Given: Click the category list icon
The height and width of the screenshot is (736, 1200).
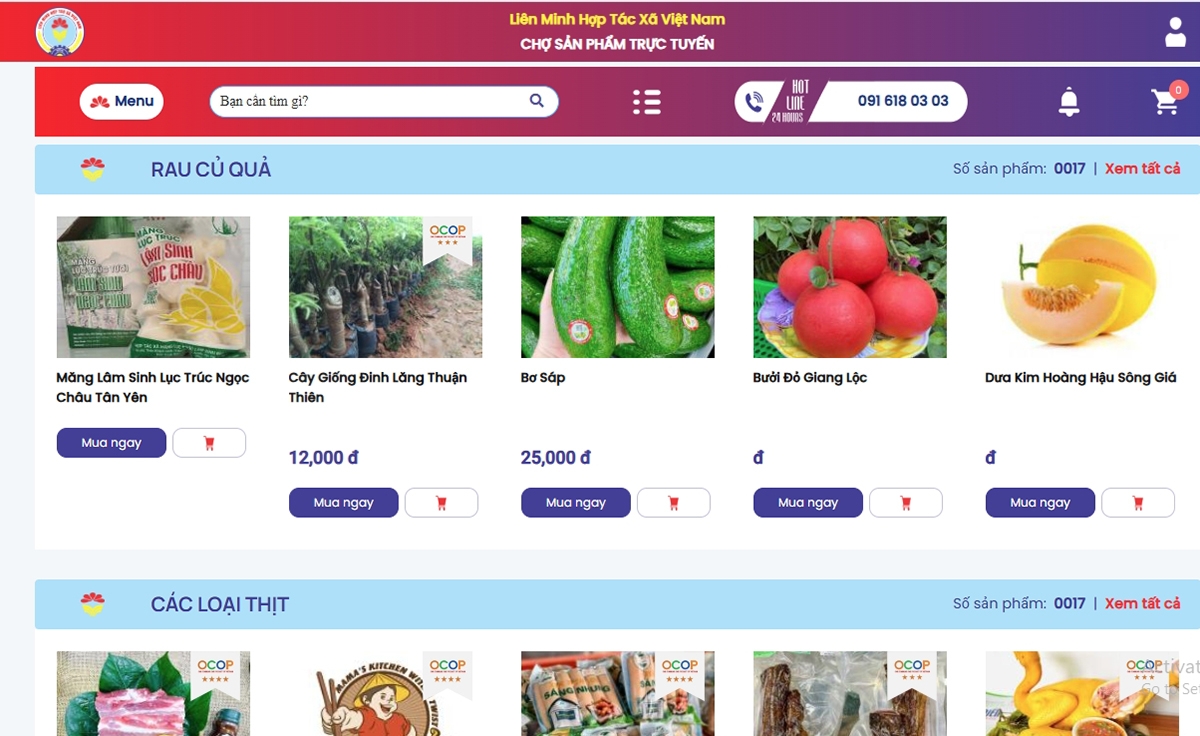Looking at the screenshot, I should pos(646,102).
